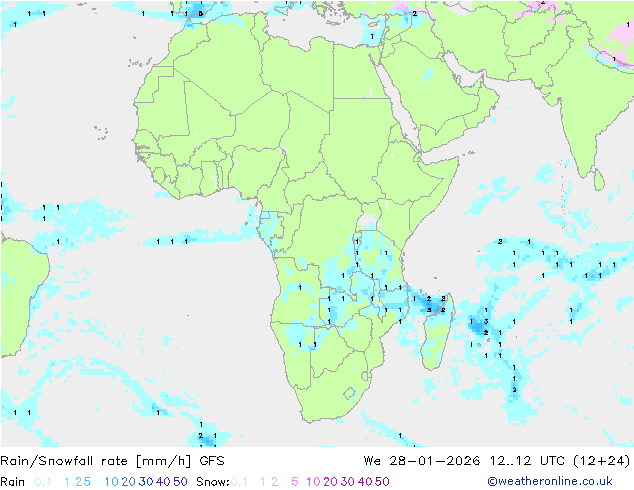Select the Rain legend value 0.1
Viewport: 634px width, 490px height.
pyautogui.click(x=43, y=482)
